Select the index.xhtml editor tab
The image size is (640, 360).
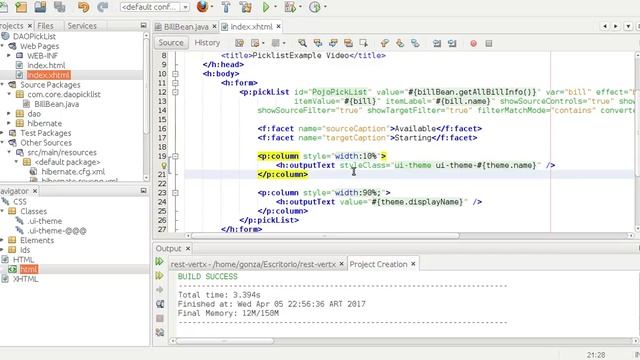pos(251,27)
